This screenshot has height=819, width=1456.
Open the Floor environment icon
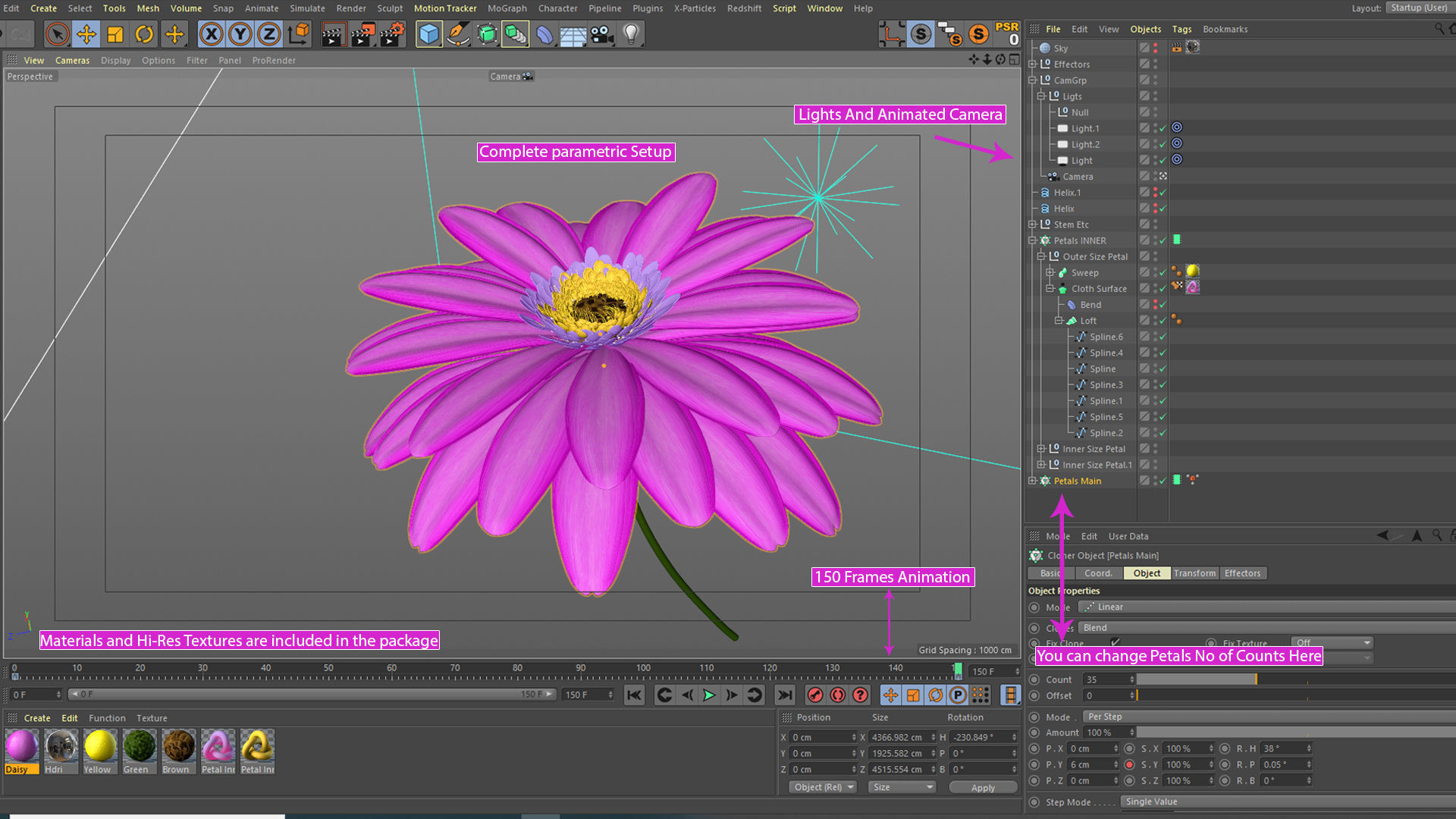pyautogui.click(x=573, y=34)
